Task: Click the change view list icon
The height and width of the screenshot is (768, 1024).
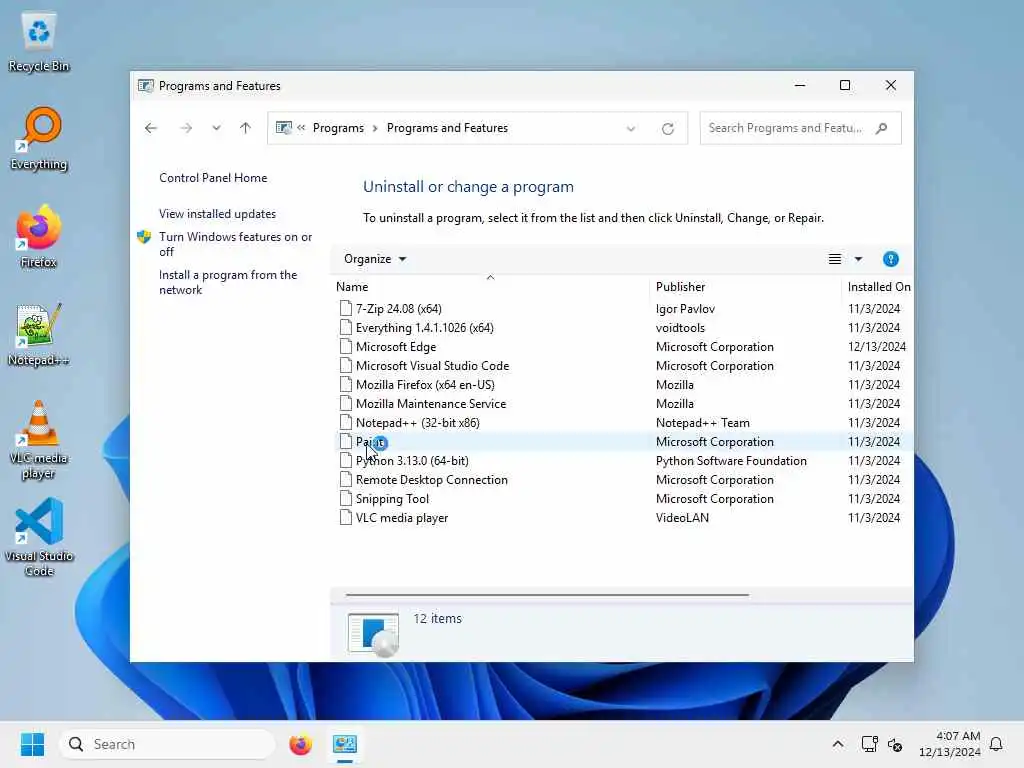Action: coord(835,259)
